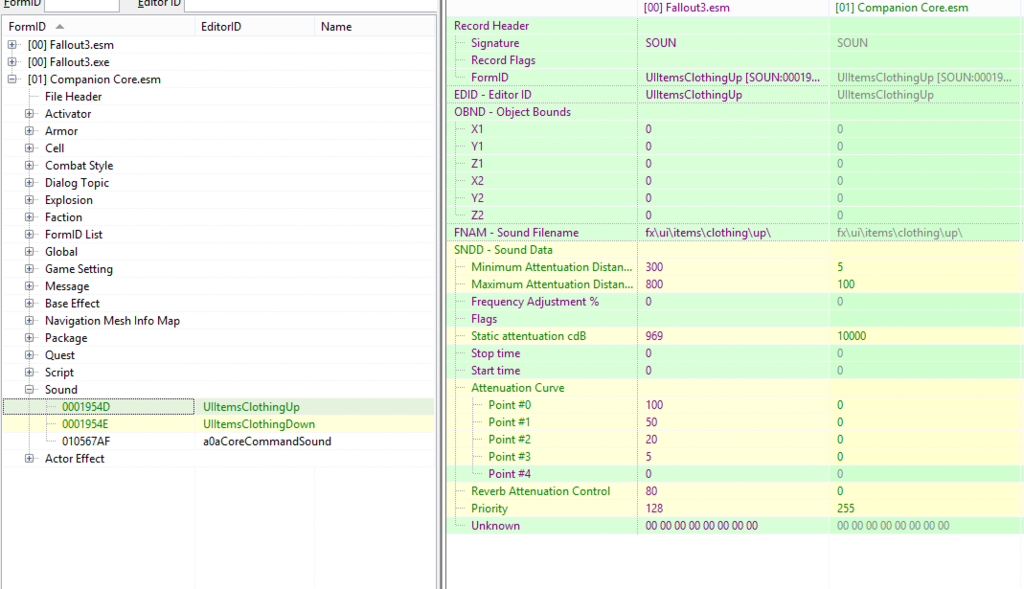Select the Unknown row label

point(496,526)
